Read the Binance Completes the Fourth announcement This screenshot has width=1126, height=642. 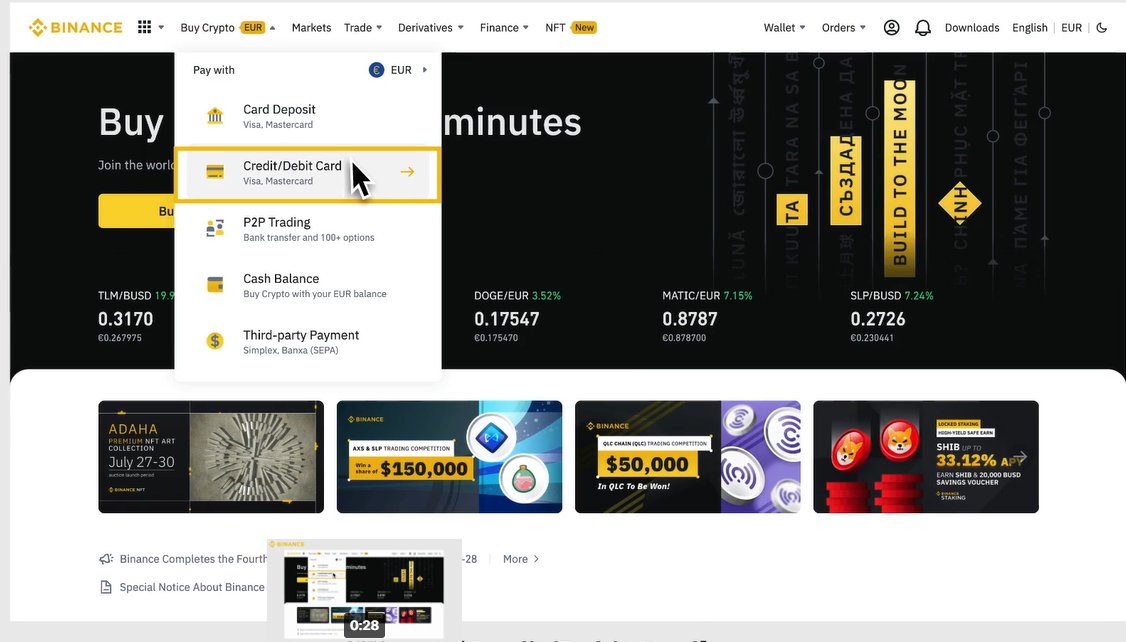pos(193,559)
